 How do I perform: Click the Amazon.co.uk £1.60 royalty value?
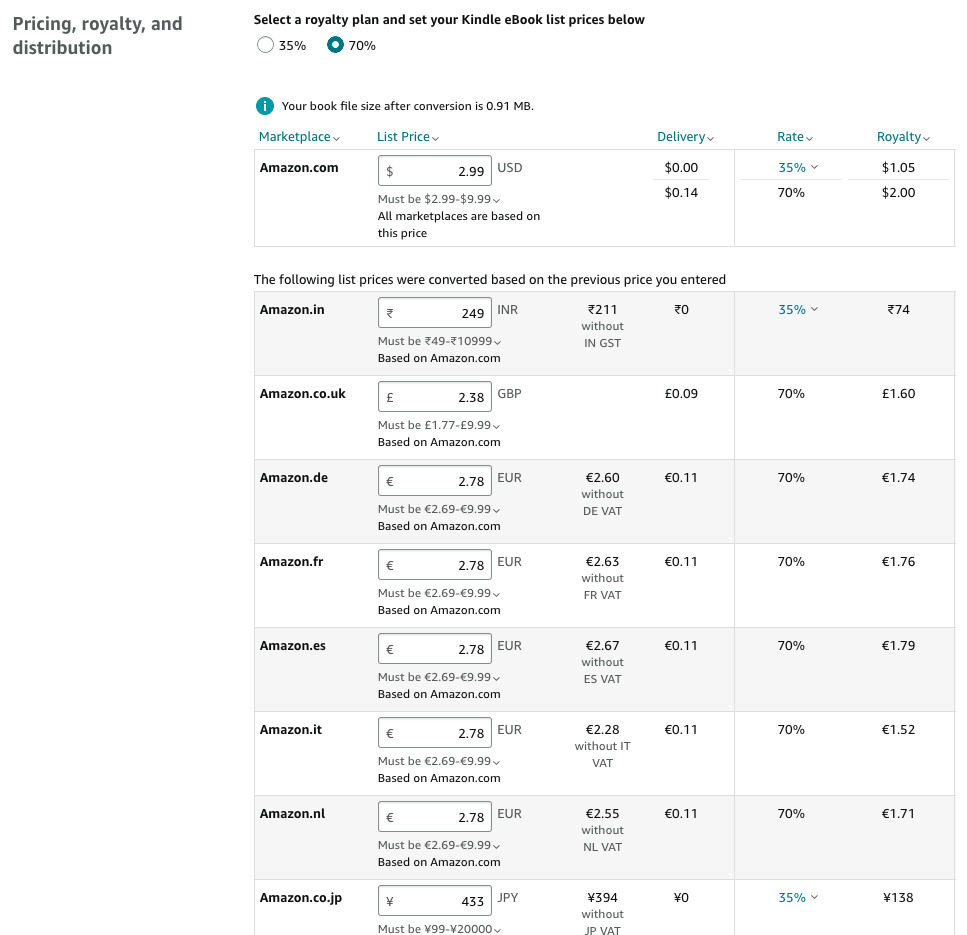pyautogui.click(x=899, y=393)
